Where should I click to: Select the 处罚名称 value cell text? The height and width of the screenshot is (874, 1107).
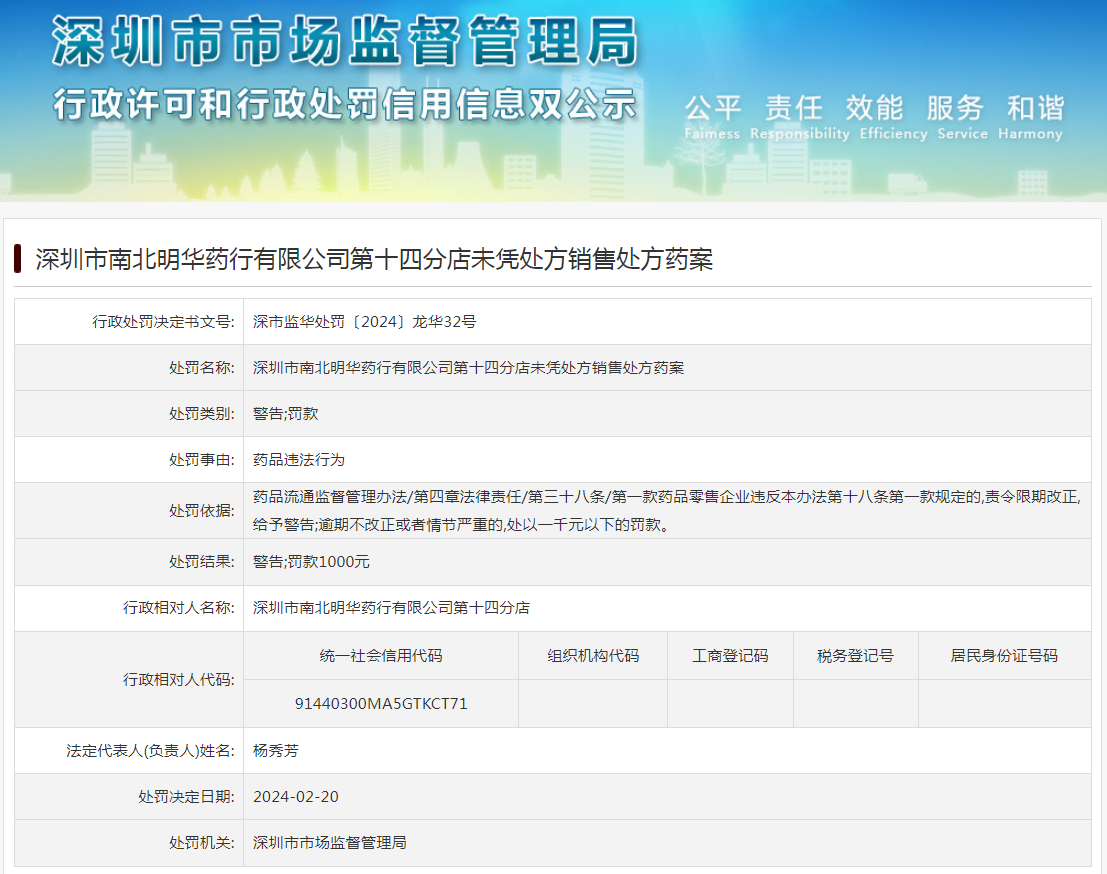468,368
